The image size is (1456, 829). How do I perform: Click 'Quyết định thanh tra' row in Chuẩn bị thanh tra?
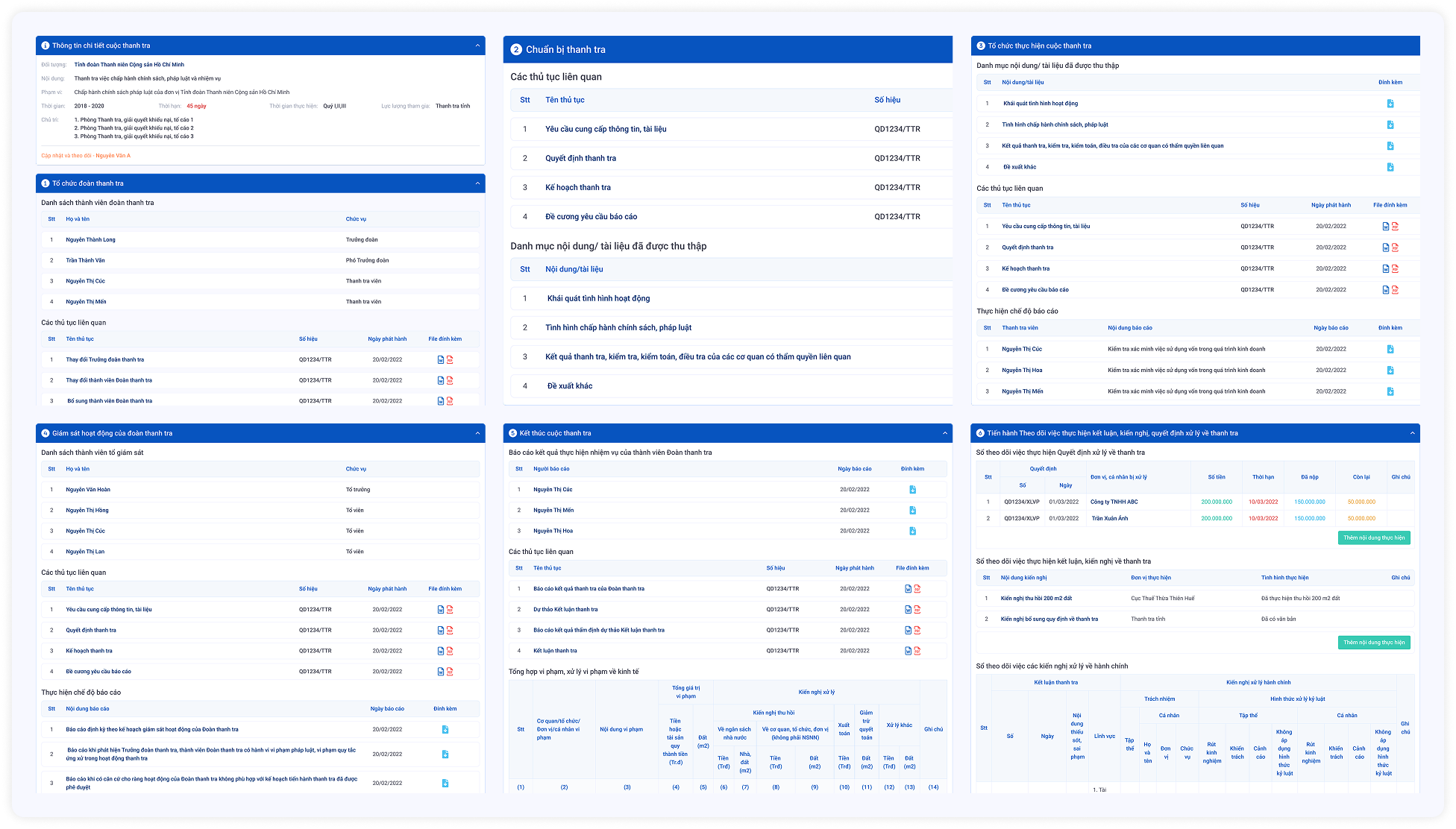click(580, 158)
